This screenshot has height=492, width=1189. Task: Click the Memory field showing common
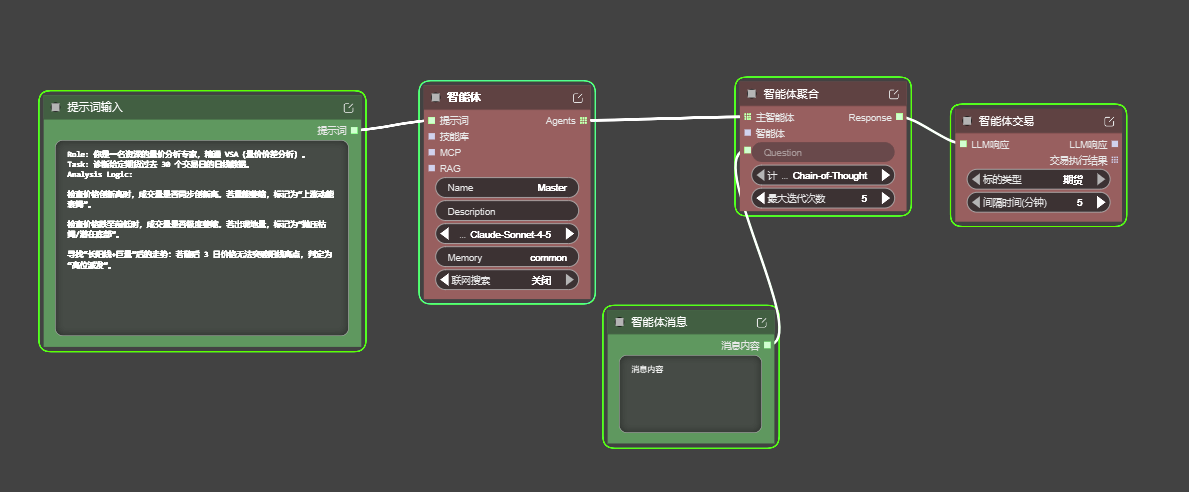[x=507, y=258]
